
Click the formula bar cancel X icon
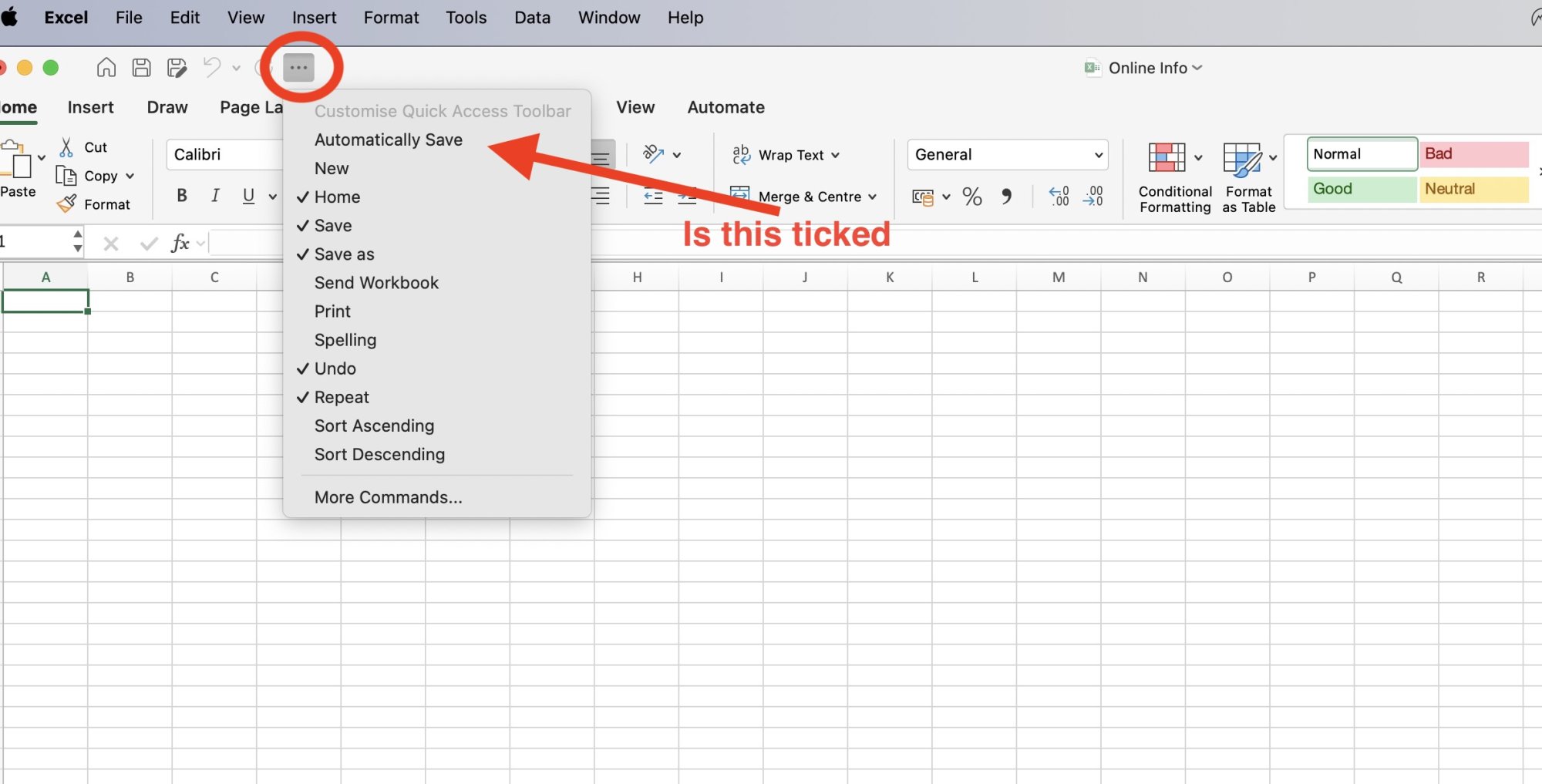(111, 244)
